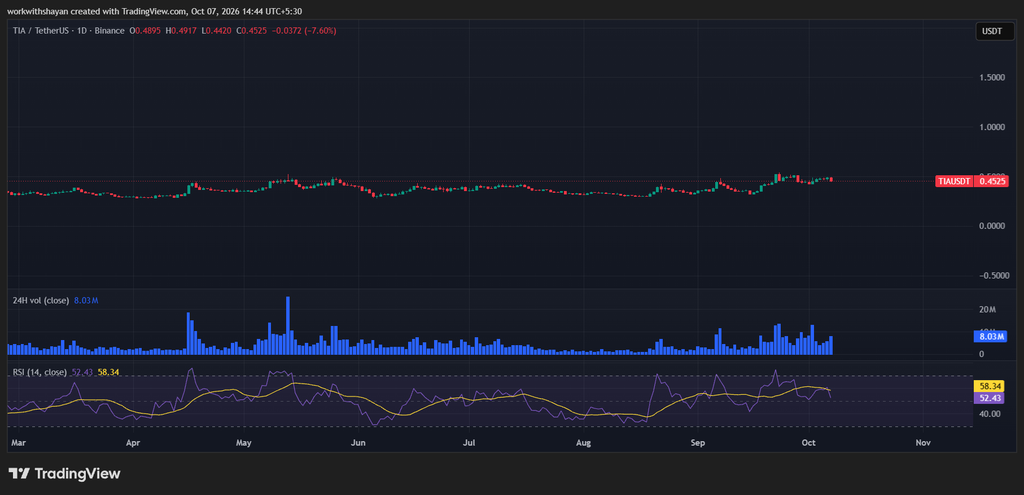This screenshot has width=1024, height=495.
Task: Click the change value -0.0372 (-7.60%)
Action: (x=304, y=30)
